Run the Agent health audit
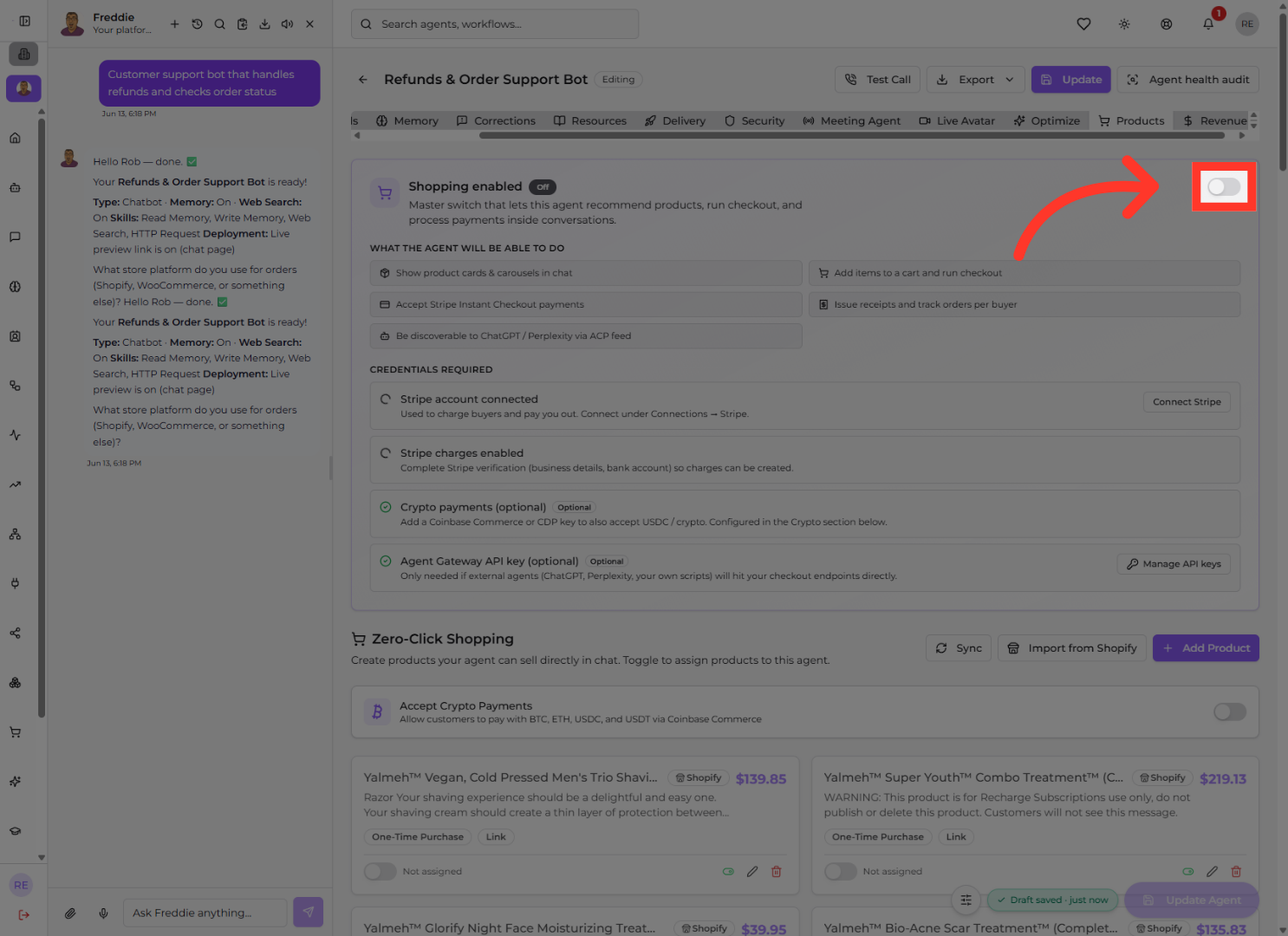Screen dimensions: 1288x936 1188,80
